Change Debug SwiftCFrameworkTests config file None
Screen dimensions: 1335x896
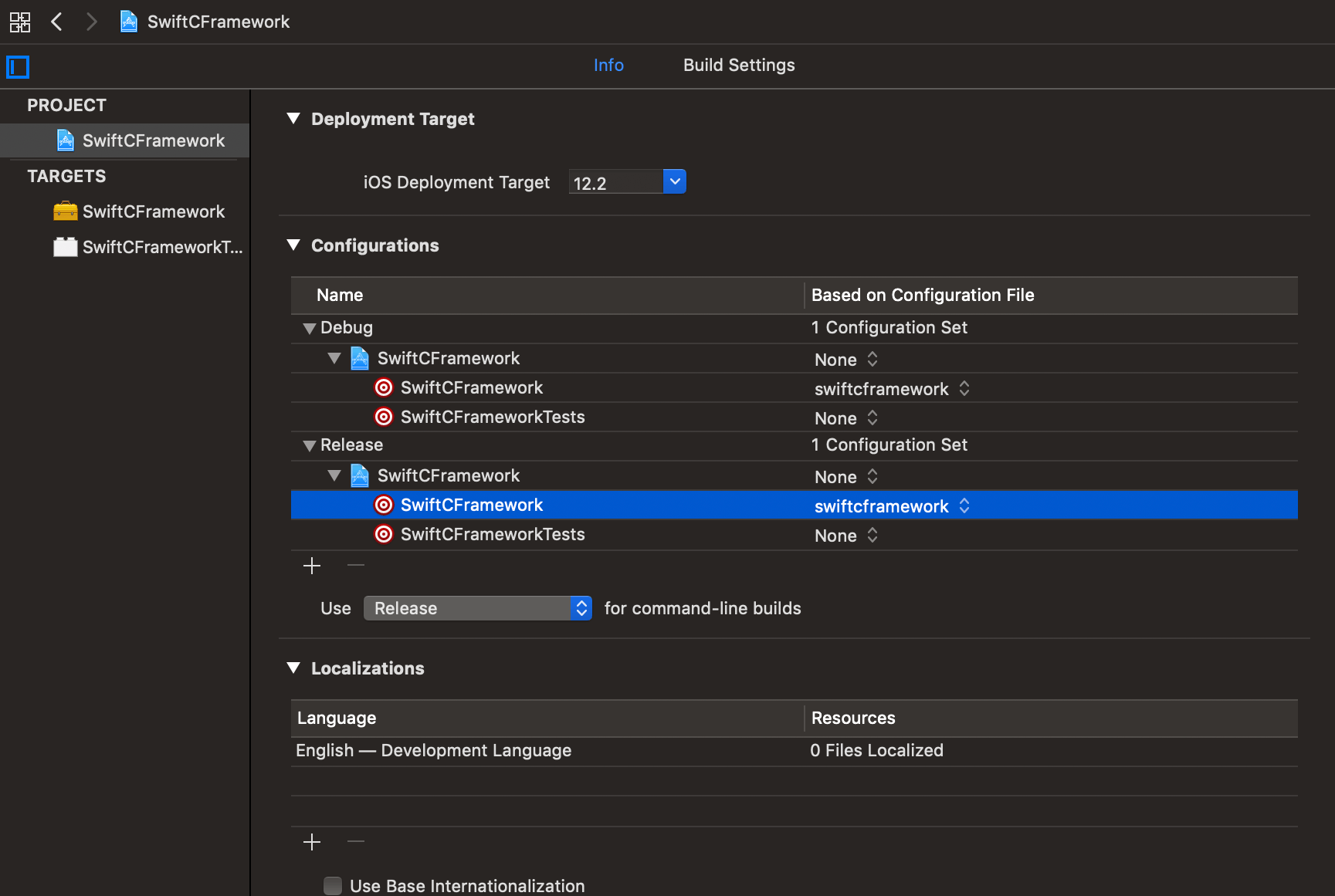coord(846,418)
